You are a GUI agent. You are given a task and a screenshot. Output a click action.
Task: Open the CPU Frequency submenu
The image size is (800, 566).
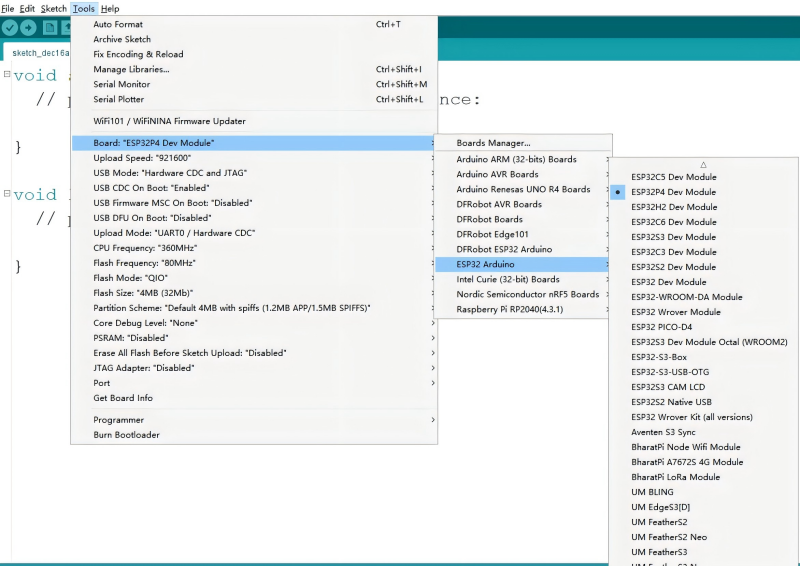coord(140,248)
